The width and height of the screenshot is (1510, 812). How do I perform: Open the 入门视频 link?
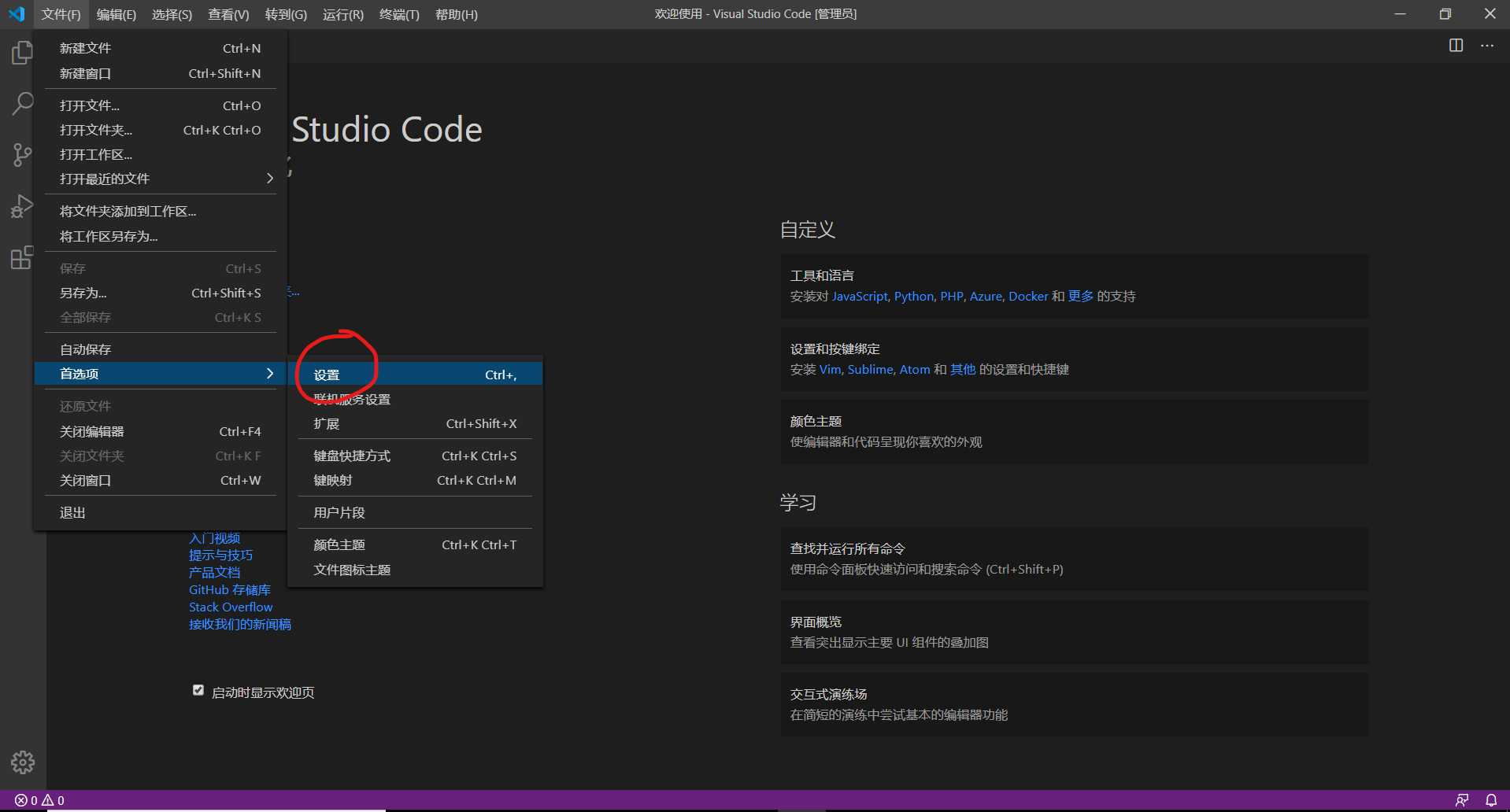pos(215,538)
